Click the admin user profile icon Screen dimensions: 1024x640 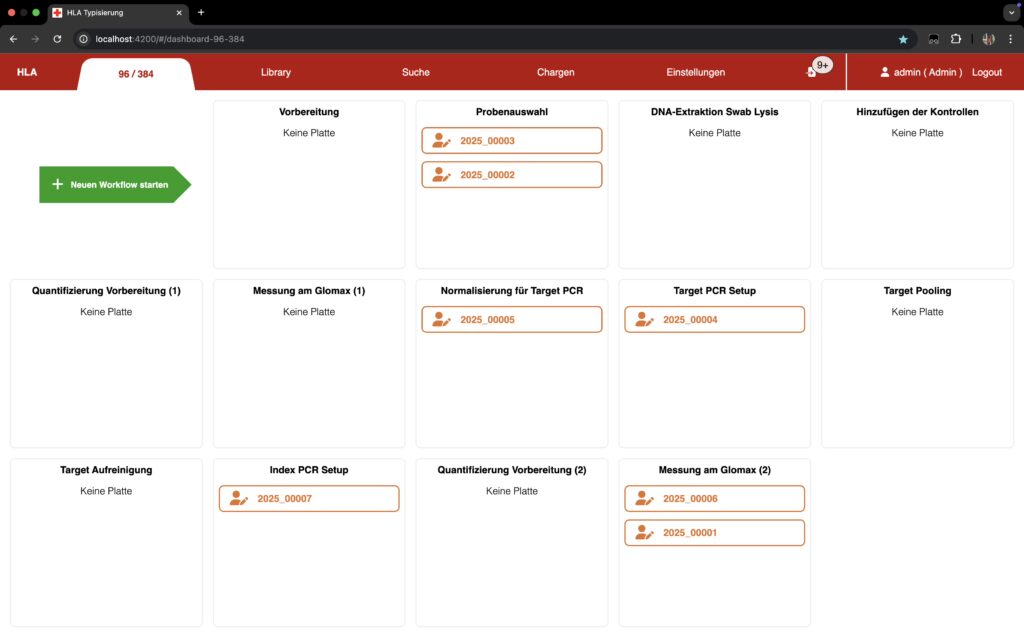point(884,72)
